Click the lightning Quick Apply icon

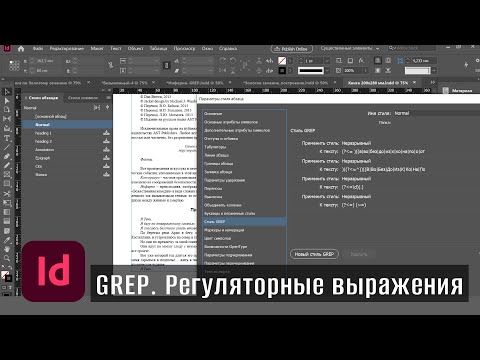click(467, 65)
